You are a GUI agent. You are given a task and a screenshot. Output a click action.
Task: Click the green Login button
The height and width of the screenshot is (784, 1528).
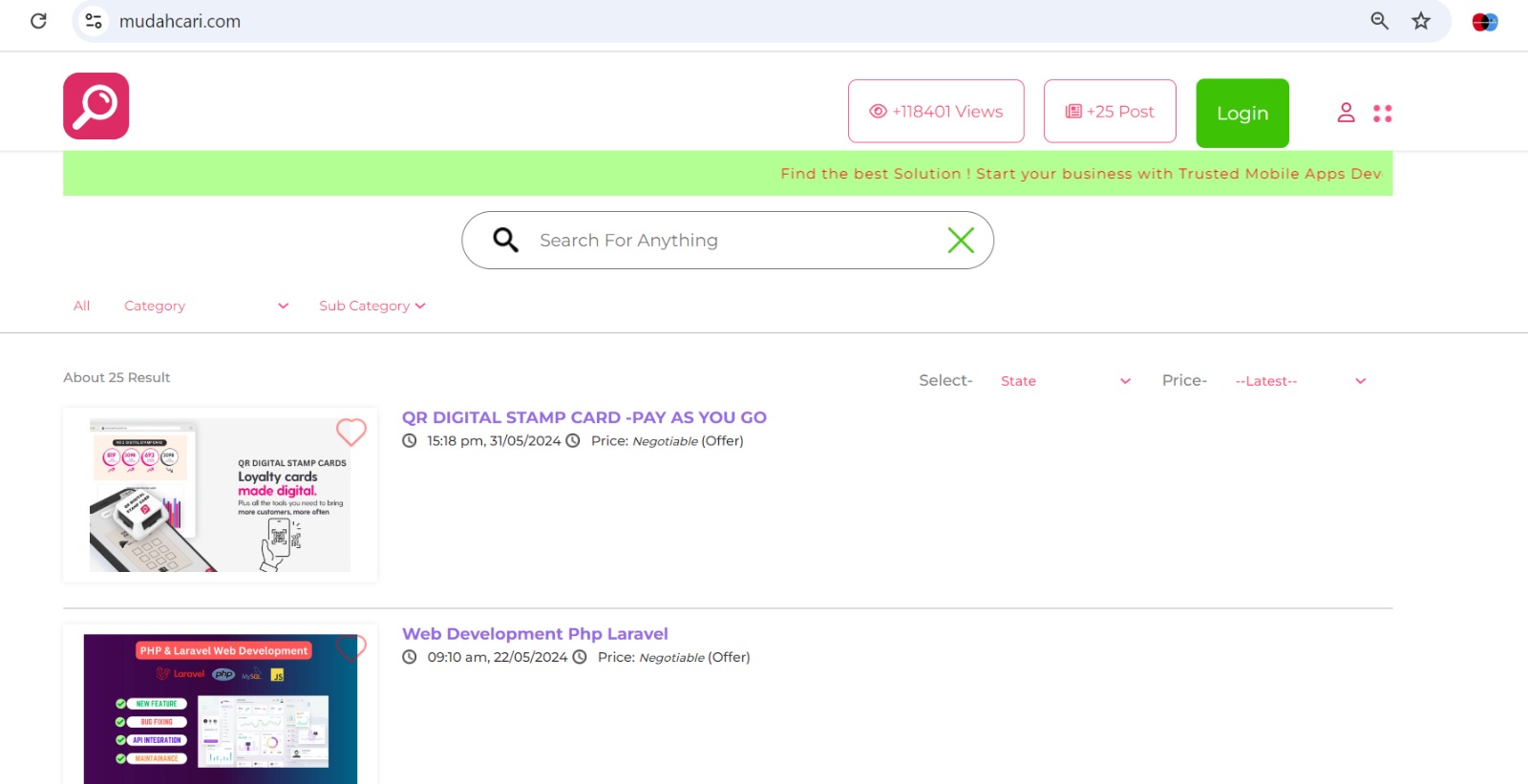click(1242, 113)
